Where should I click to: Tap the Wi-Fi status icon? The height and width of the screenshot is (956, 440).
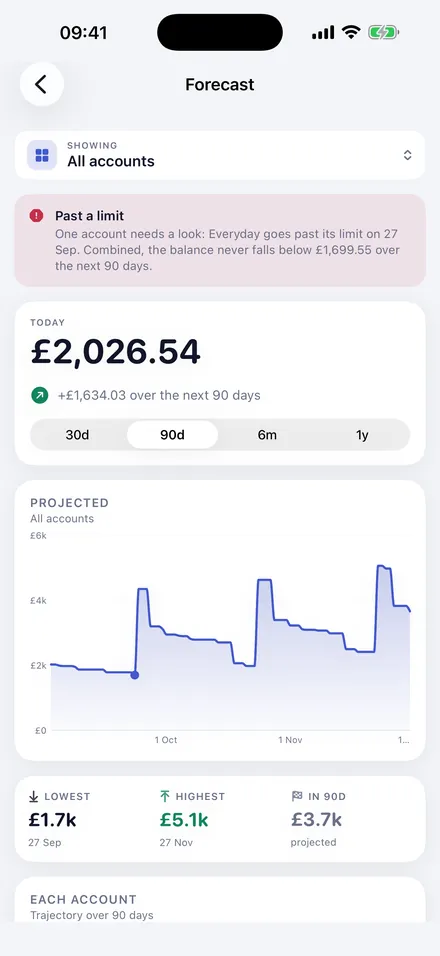pyautogui.click(x=351, y=32)
